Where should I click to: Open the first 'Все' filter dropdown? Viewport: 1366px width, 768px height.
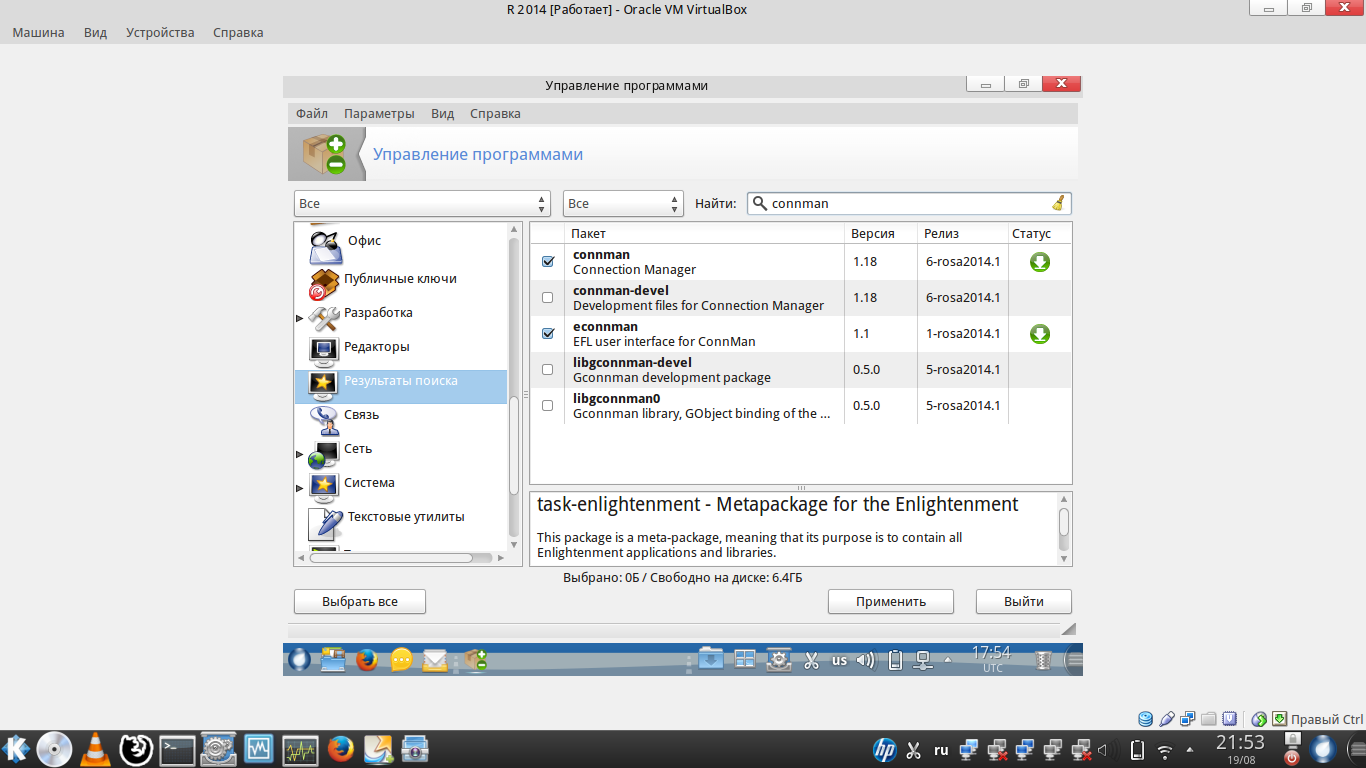(422, 204)
